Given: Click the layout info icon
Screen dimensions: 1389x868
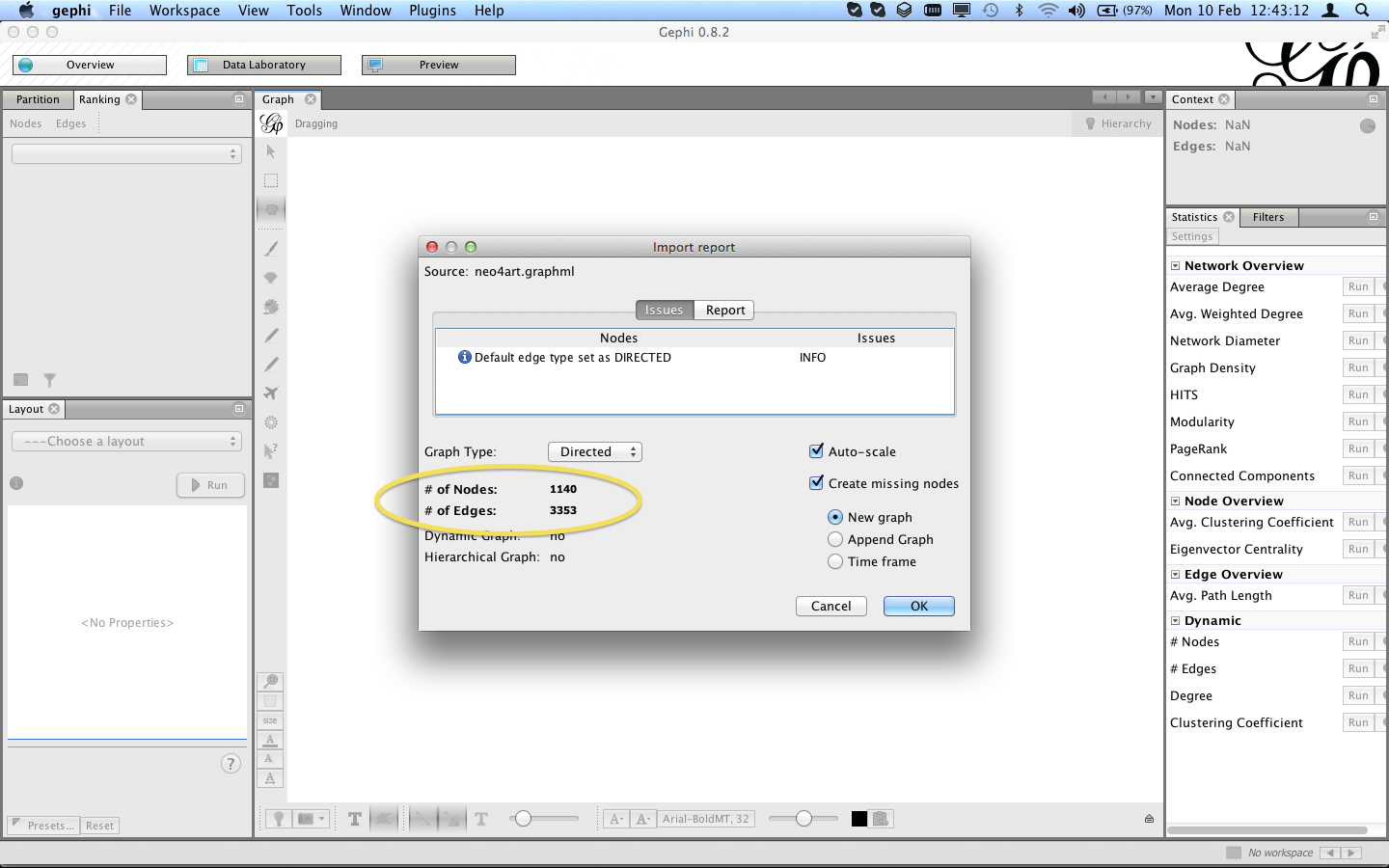Looking at the screenshot, I should point(16,483).
